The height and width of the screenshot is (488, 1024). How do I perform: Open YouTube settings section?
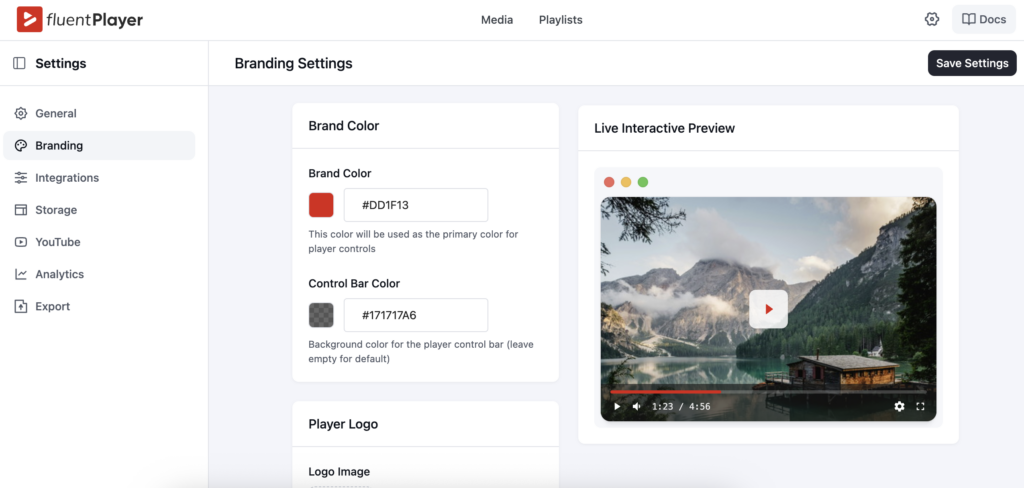[x=99, y=242]
